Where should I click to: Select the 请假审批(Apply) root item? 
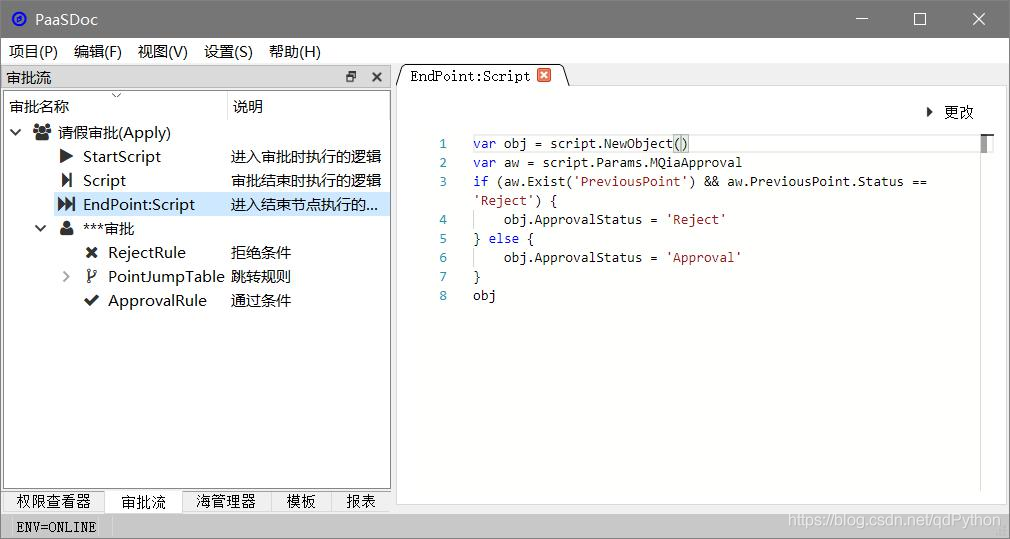coord(115,133)
